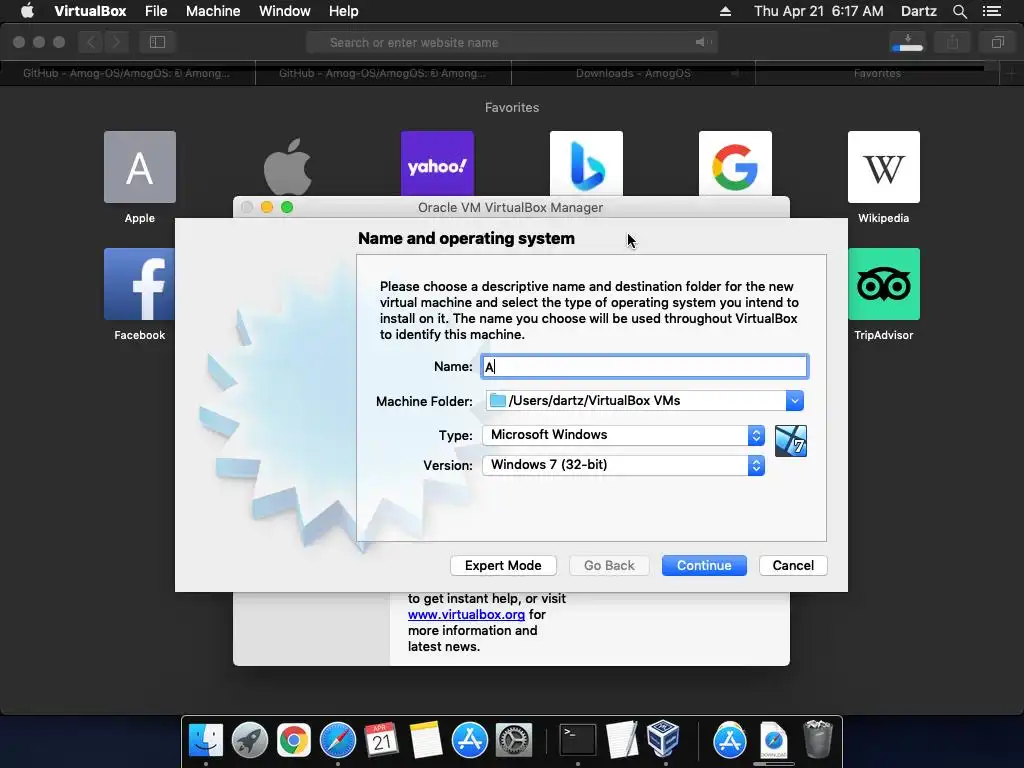Click the date and time in menu bar
The width and height of the screenshot is (1024, 768).
[818, 11]
